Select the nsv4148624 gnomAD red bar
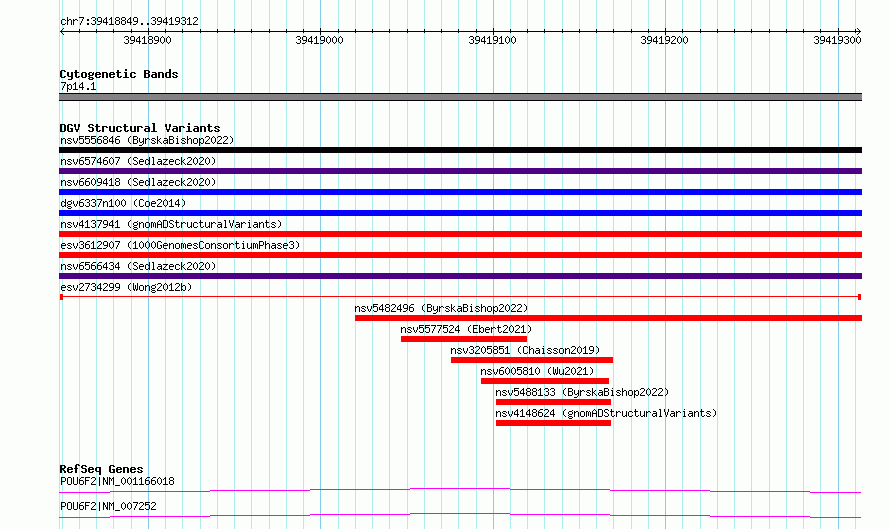This screenshot has height=529, width=890. click(553, 423)
